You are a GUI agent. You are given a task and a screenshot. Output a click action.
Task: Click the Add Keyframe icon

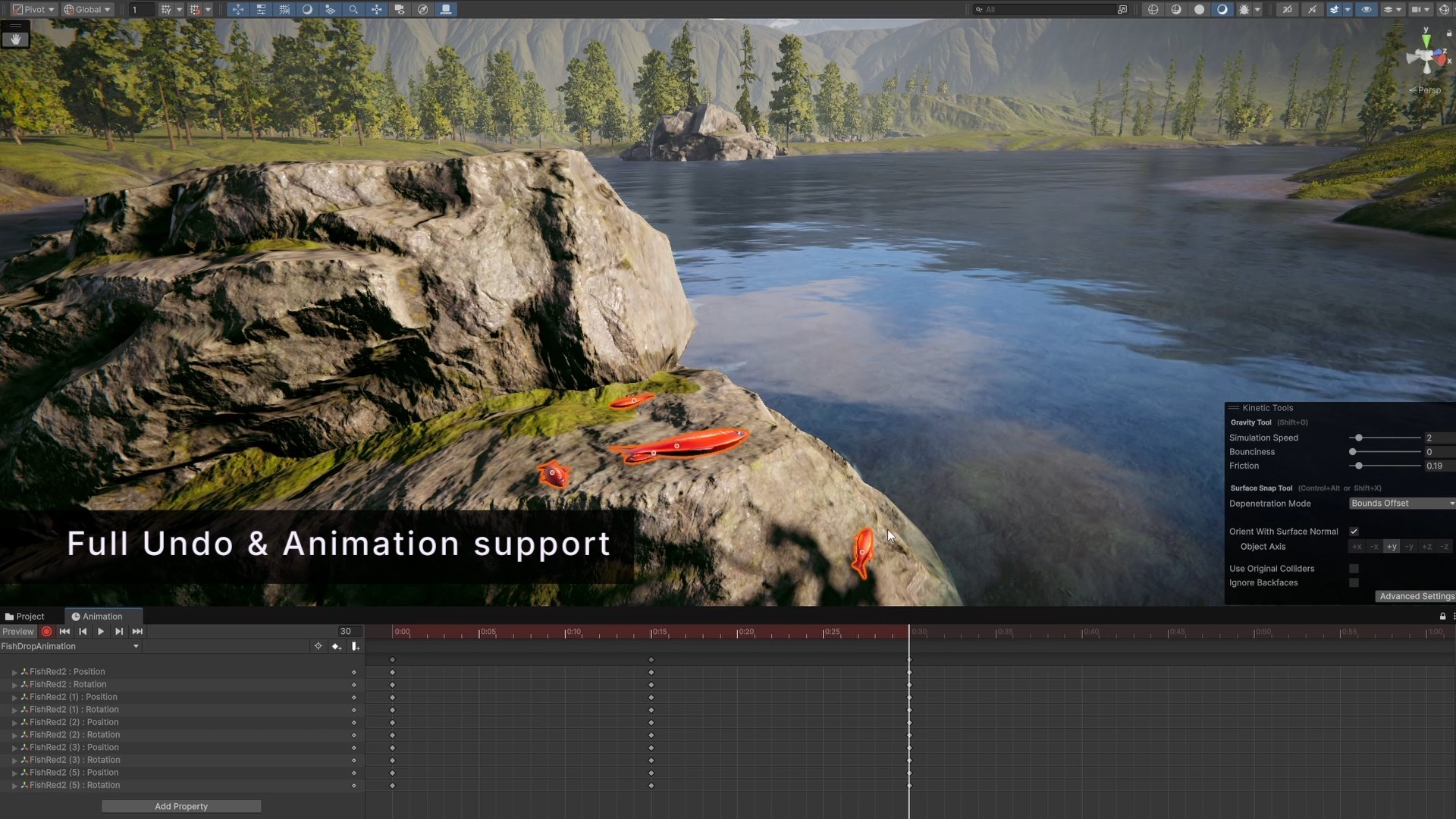click(x=337, y=646)
